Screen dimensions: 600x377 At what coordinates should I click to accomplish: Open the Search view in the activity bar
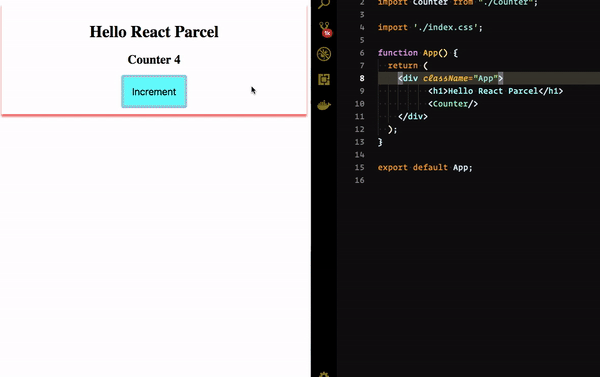324,4
